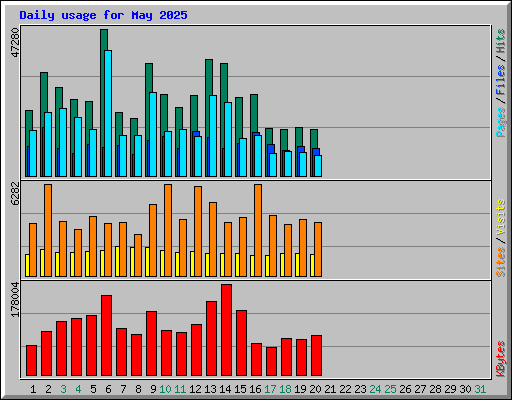Select green day 17 on the date axis
This screenshot has height=400, width=512.
point(270,389)
